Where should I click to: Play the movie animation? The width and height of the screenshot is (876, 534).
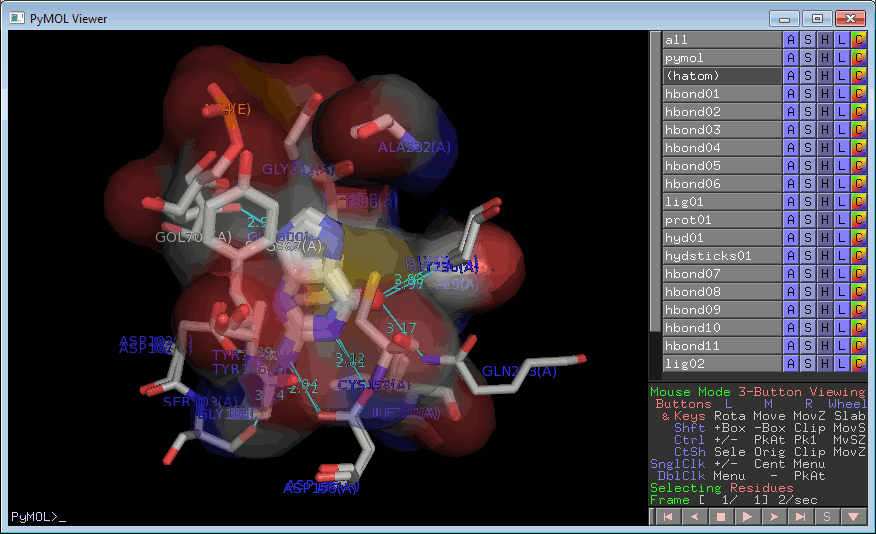pos(745,517)
